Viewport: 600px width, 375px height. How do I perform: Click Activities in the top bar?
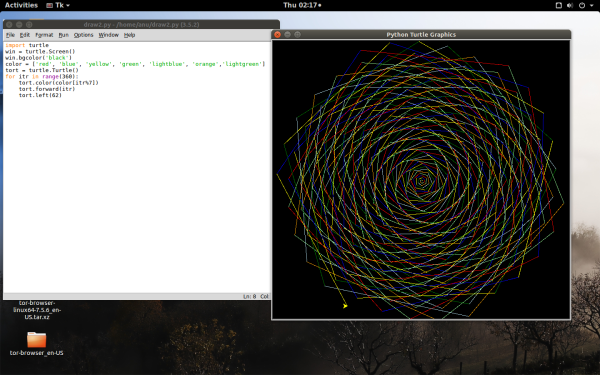pos(21,5)
